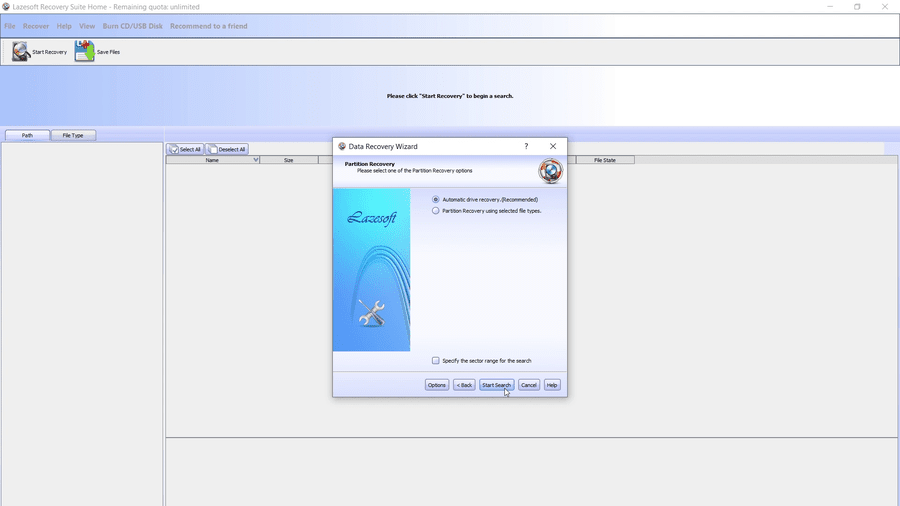Viewport: 900px width, 506px height.
Task: Minimize the Lazesoft Recovery Suite window
Action: click(830, 7)
